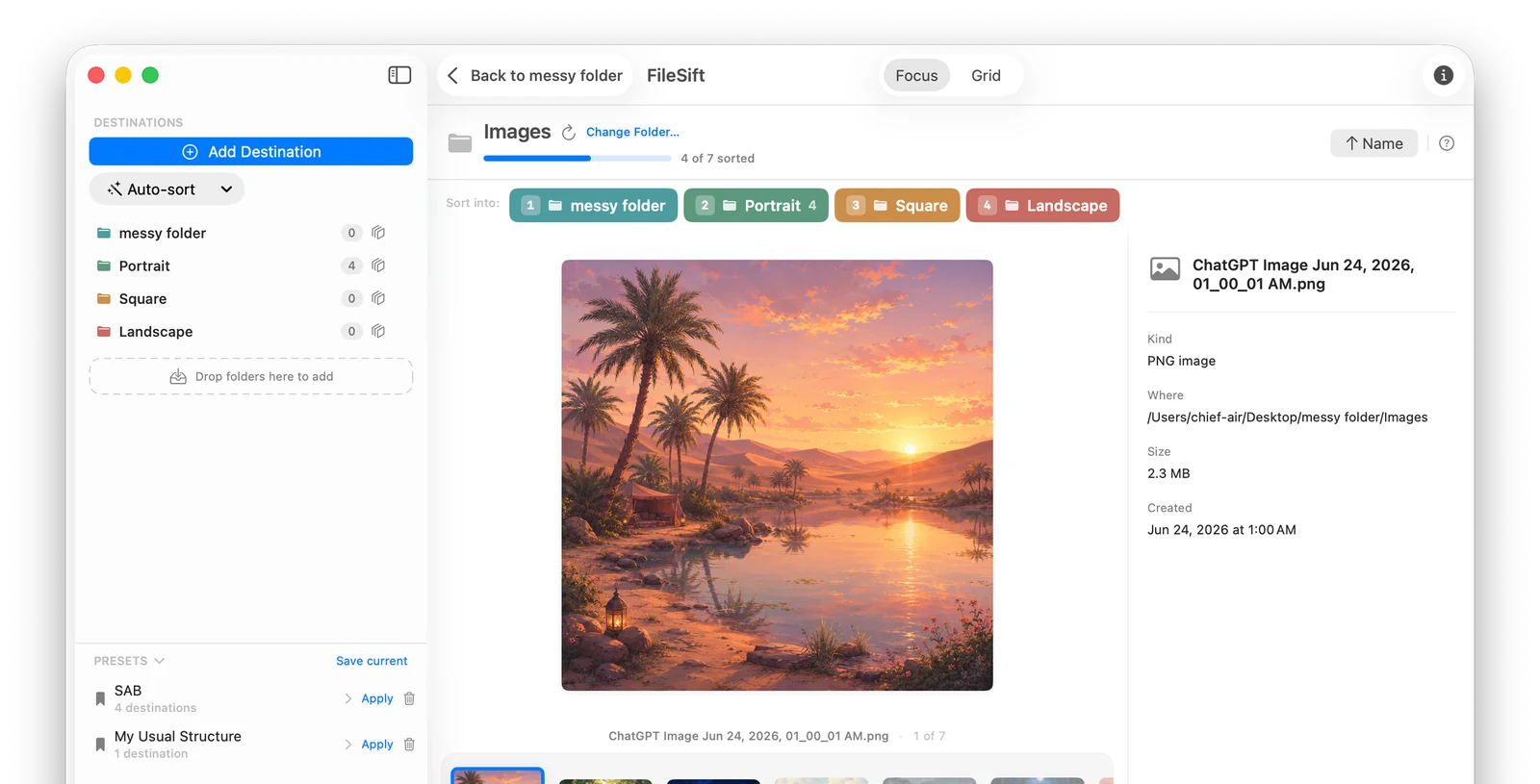Click the messy folder count badge showing 0
The image size is (1540, 784).
click(x=351, y=233)
